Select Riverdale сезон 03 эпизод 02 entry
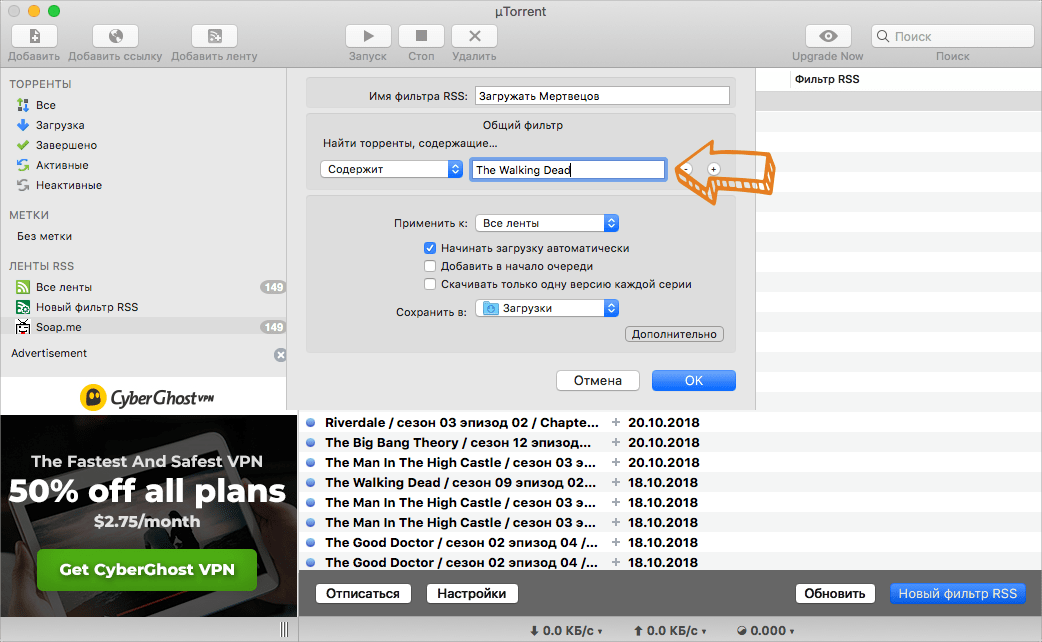The height and width of the screenshot is (642, 1042). click(461, 423)
